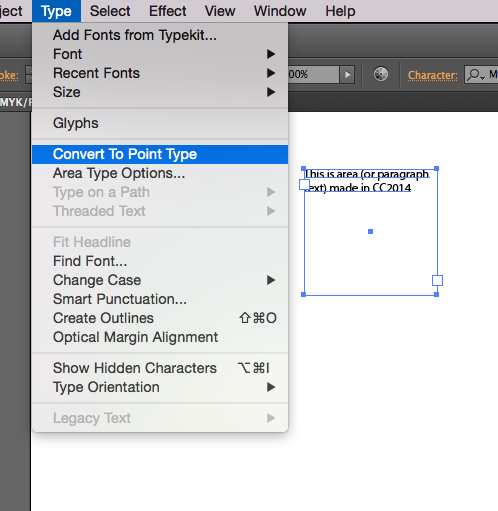Viewport: 498px width, 511px height.
Task: Choose Find Font menu item
Action: (160, 261)
